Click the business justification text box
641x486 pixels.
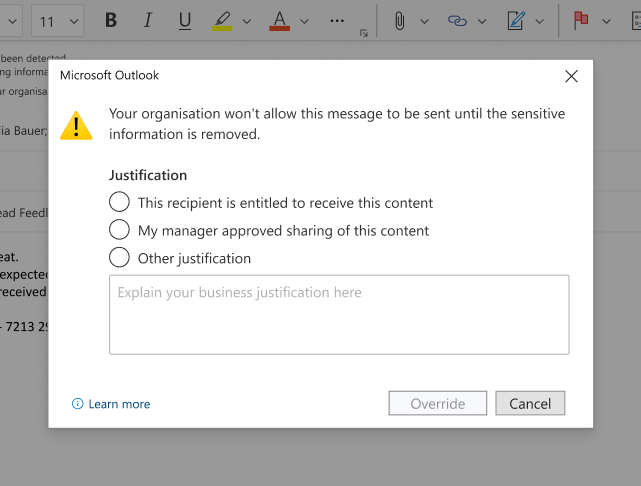pos(339,314)
